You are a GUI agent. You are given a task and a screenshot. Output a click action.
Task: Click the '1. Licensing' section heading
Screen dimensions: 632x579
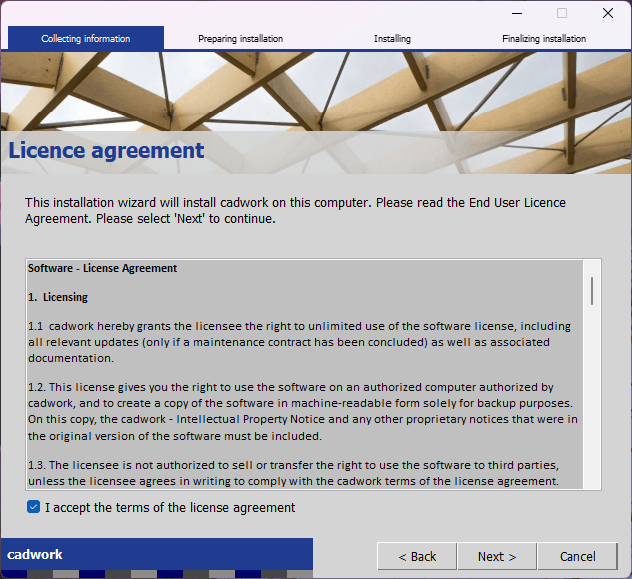(58, 297)
